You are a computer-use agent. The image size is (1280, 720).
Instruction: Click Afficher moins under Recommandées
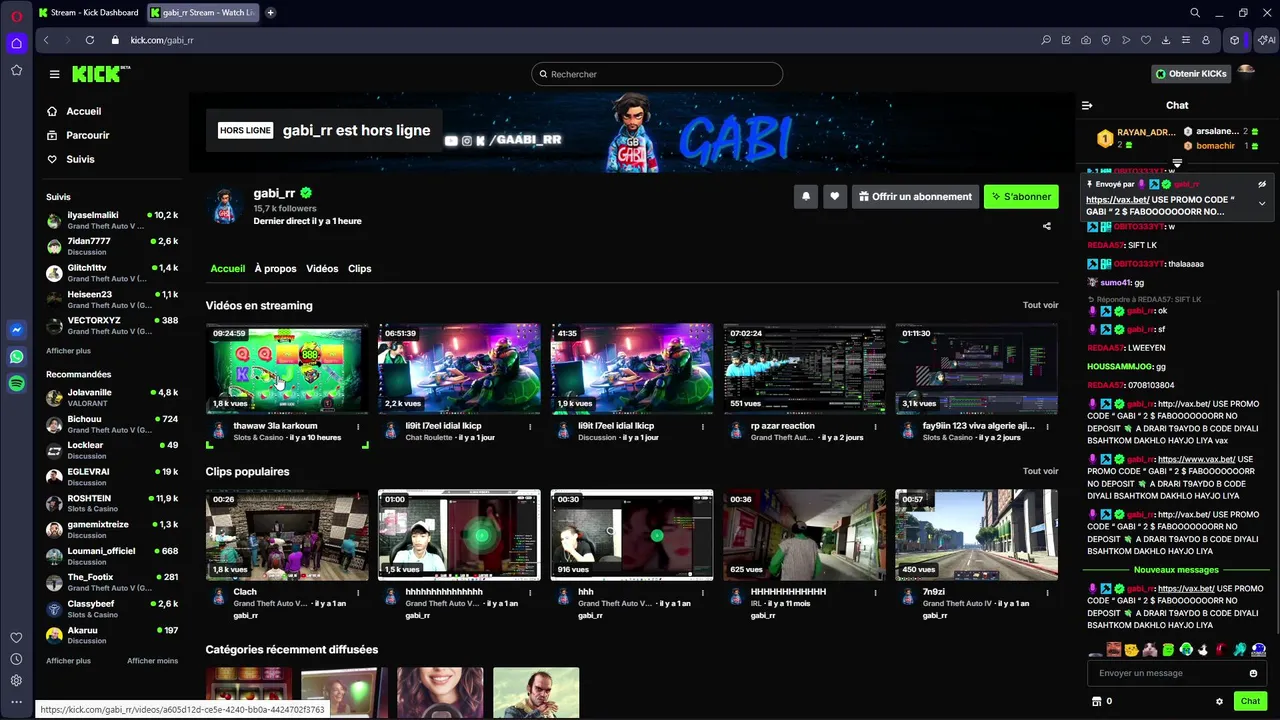pyautogui.click(x=152, y=661)
